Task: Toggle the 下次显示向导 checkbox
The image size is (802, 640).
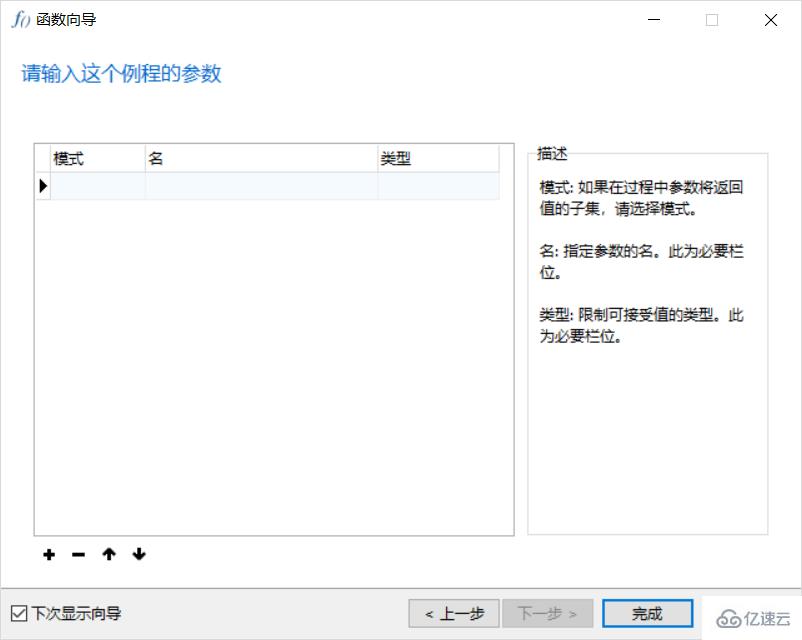Action: [x=19, y=613]
